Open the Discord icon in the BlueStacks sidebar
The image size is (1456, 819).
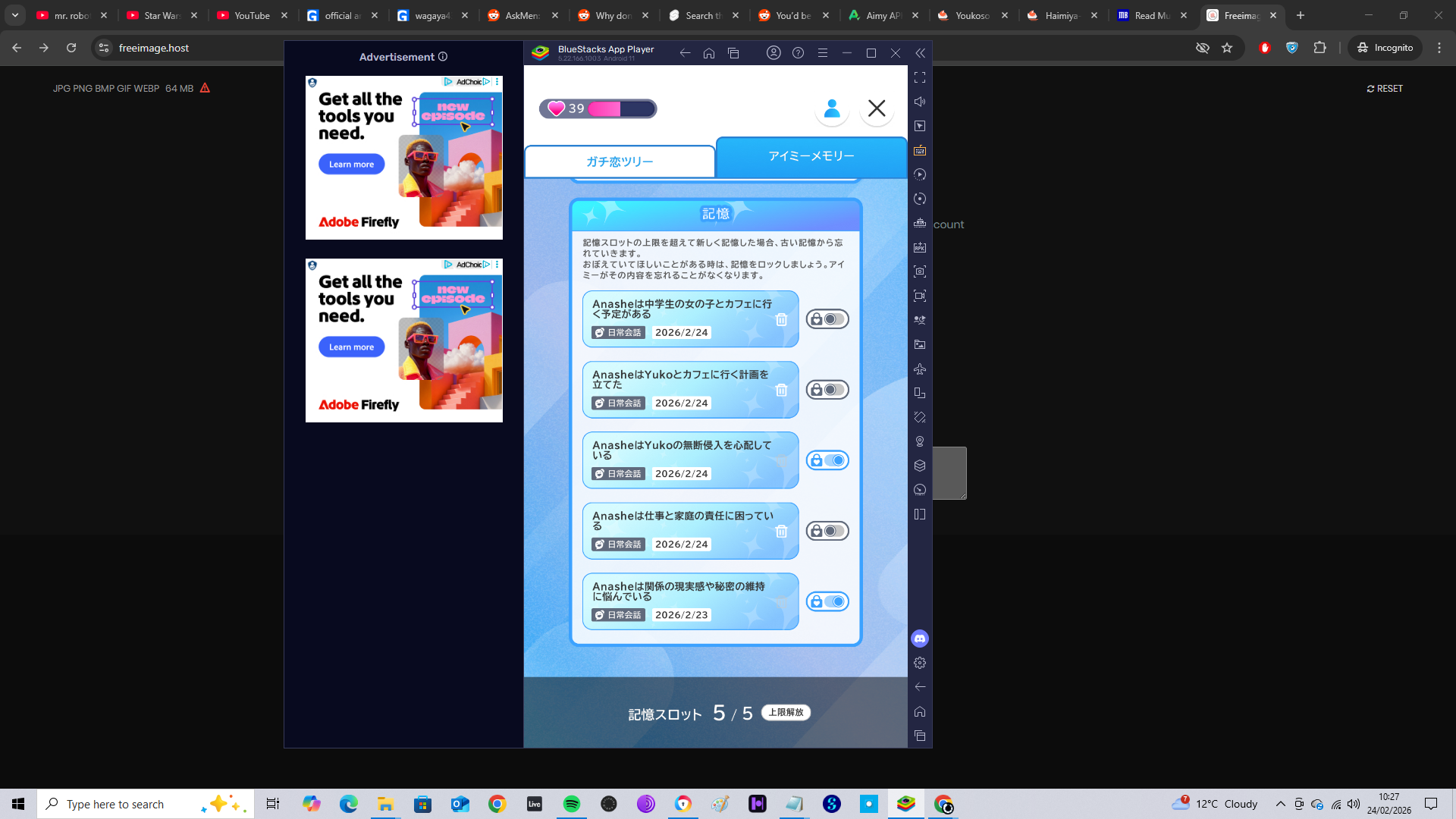point(920,639)
